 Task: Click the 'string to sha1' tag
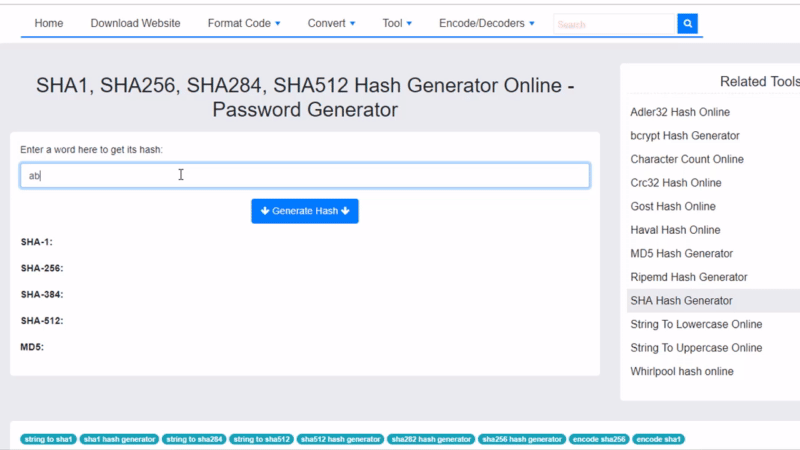[48, 439]
